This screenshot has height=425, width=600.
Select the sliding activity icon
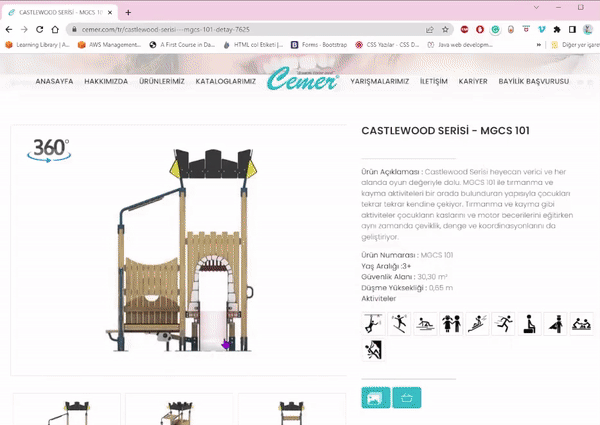[477, 324]
